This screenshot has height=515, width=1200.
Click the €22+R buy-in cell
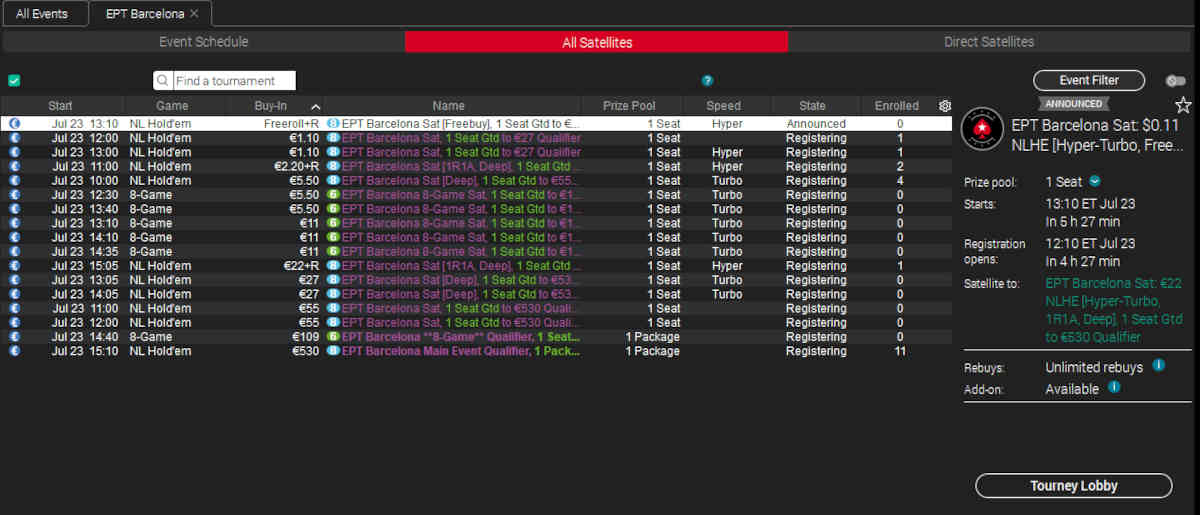pos(299,266)
